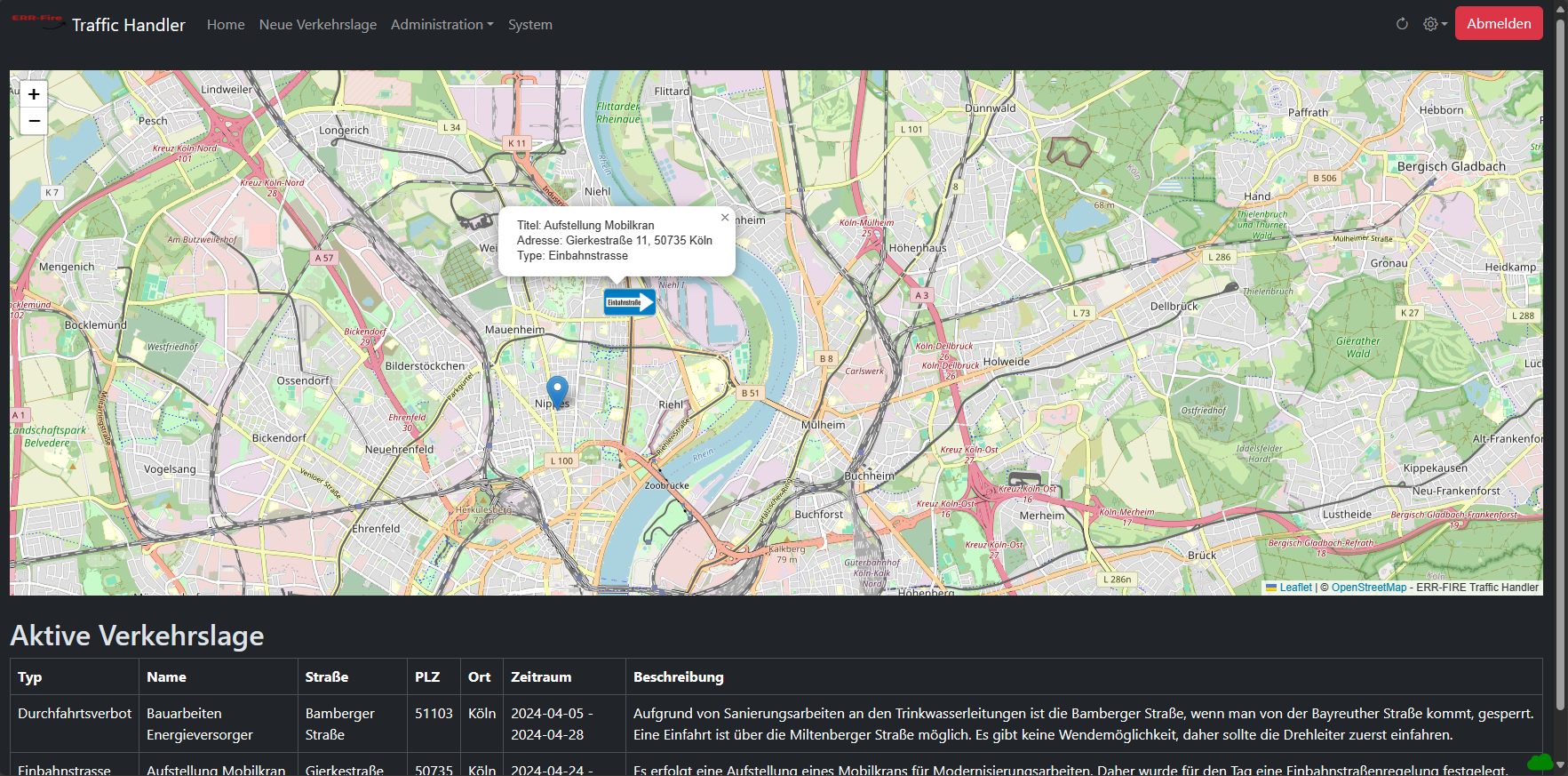Click the ERR-Fire logo icon
The image size is (1568, 776).
tap(37, 21)
